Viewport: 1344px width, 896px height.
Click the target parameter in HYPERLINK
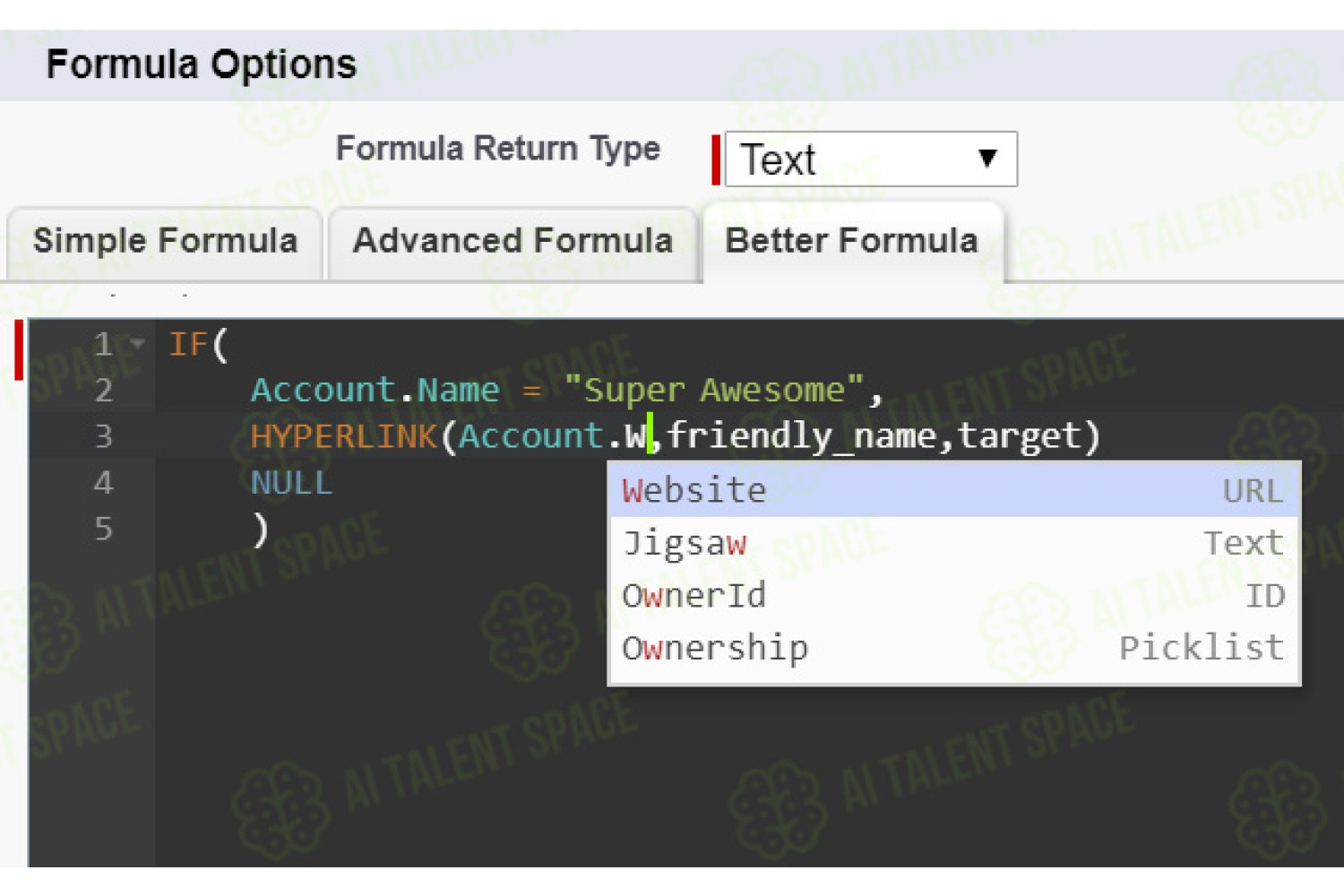pos(1020,436)
